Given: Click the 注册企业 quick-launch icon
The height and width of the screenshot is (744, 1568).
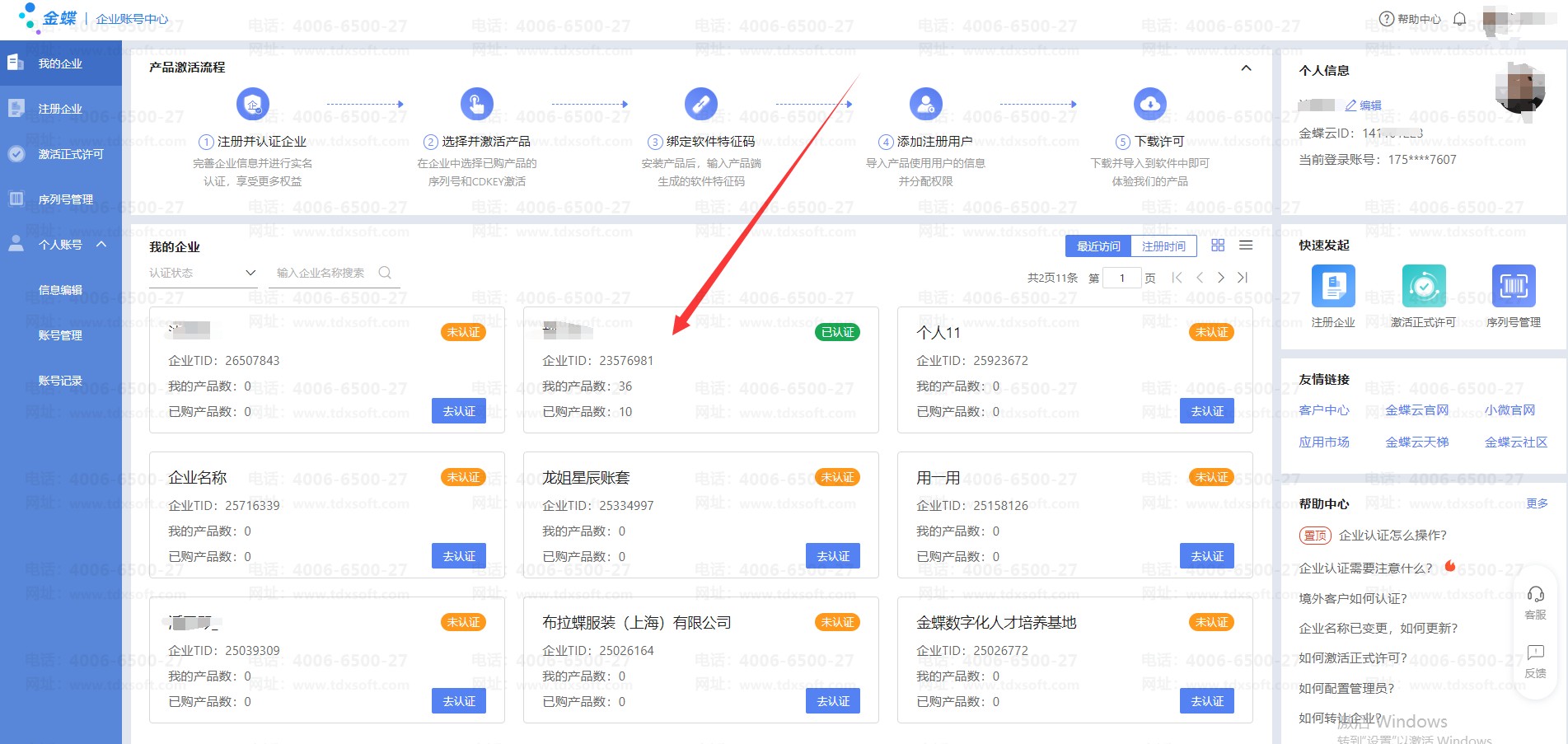Looking at the screenshot, I should tap(1332, 287).
